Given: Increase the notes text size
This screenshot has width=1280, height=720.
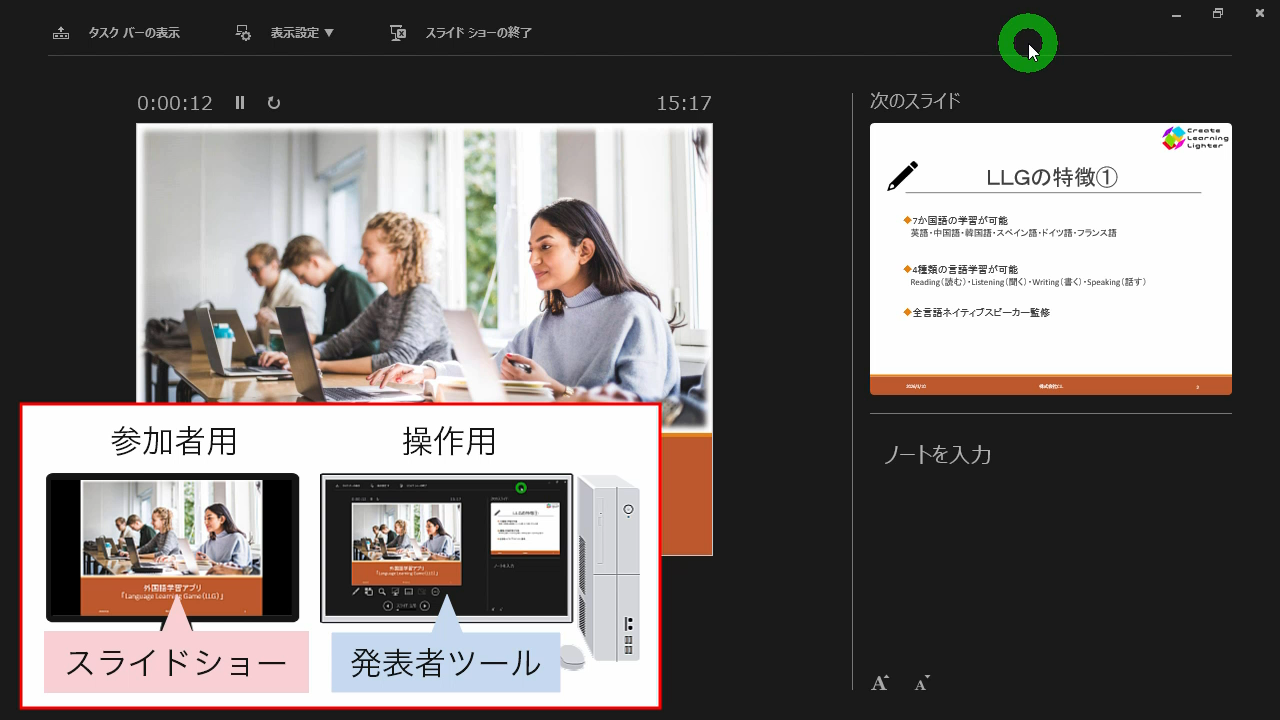Looking at the screenshot, I should click(879, 682).
